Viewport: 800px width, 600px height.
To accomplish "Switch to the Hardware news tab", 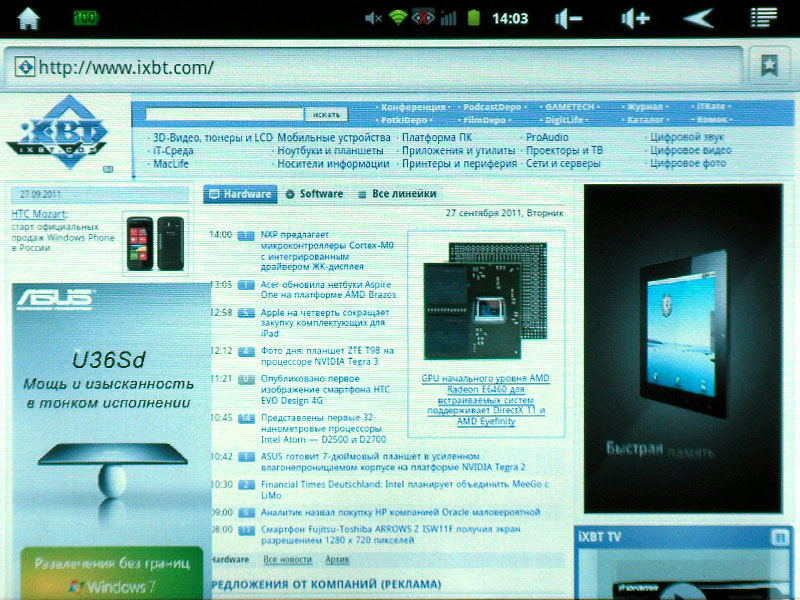I will [x=240, y=194].
